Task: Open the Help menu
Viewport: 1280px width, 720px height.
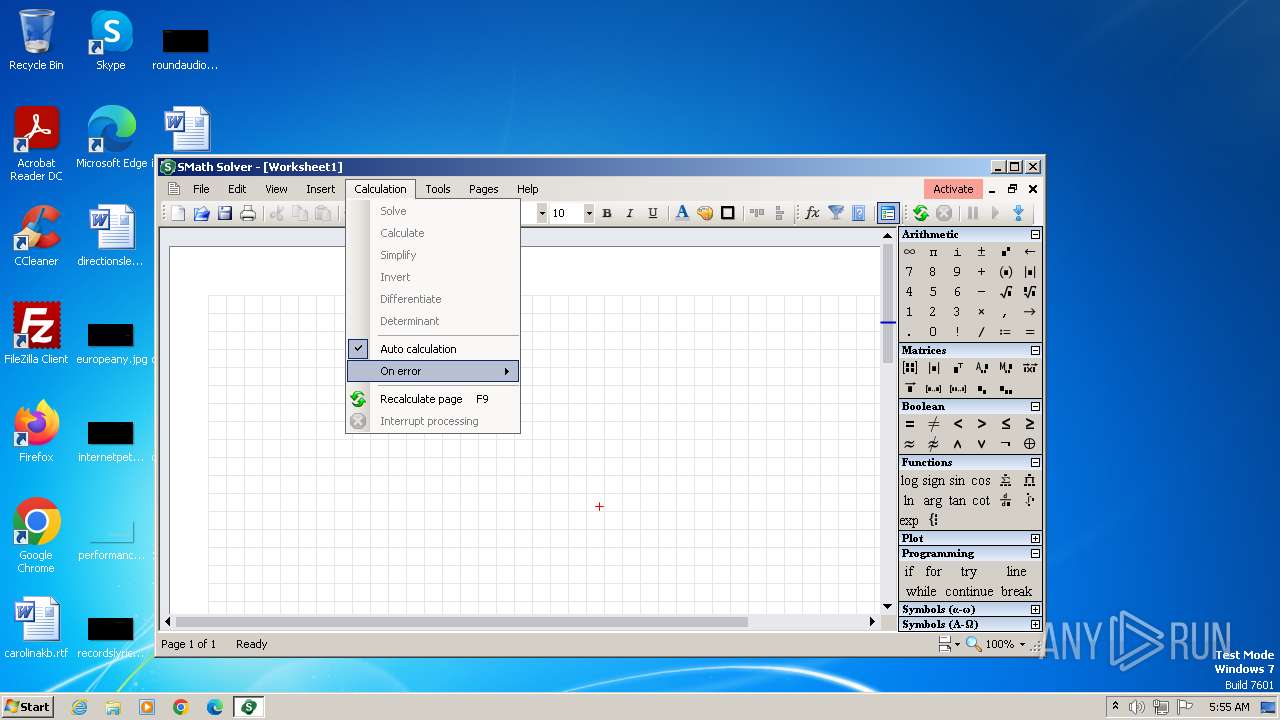Action: point(528,189)
